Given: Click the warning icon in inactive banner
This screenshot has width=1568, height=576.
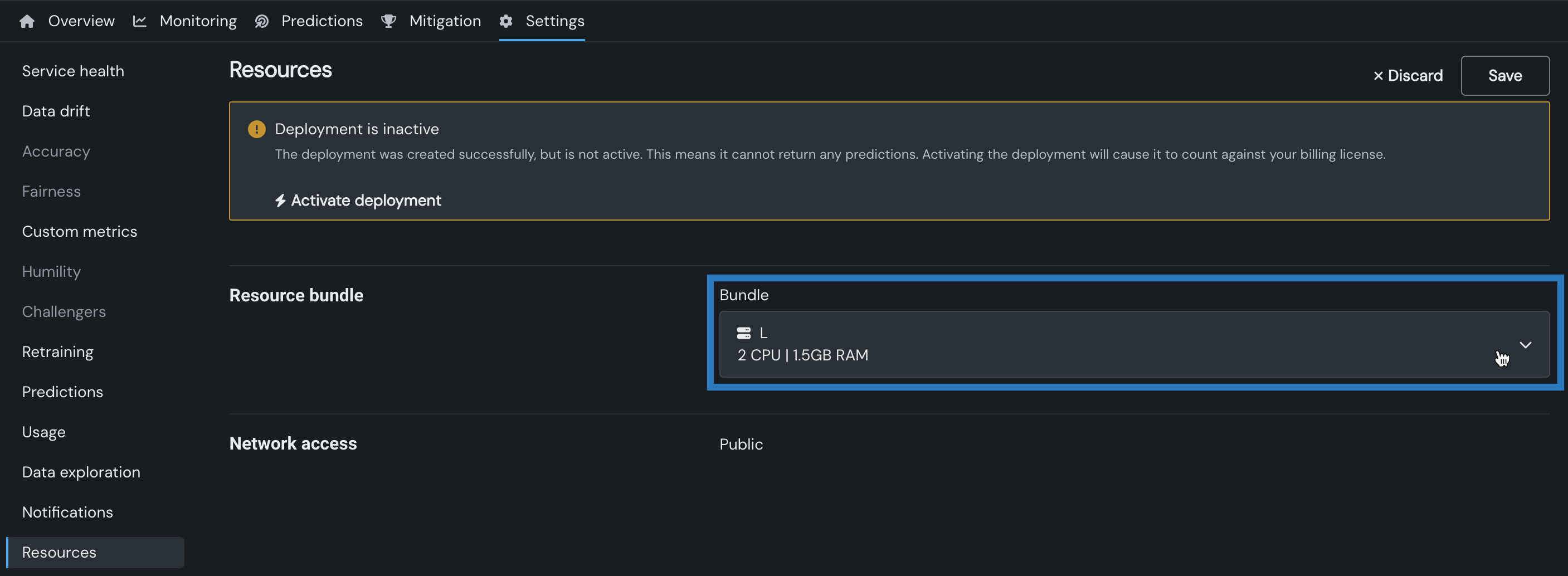Looking at the screenshot, I should point(256,129).
